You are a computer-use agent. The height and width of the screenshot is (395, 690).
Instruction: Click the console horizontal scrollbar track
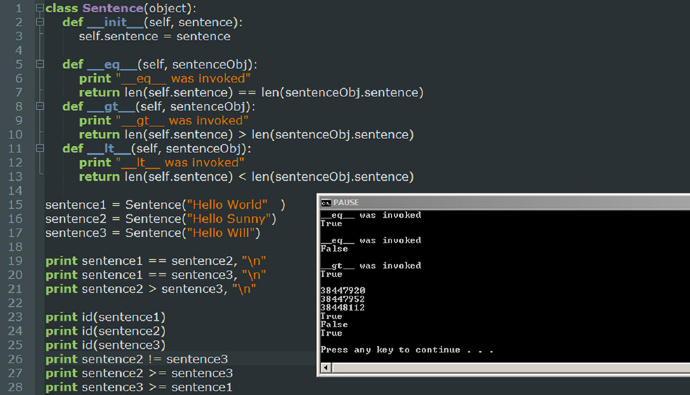click(x=510, y=368)
